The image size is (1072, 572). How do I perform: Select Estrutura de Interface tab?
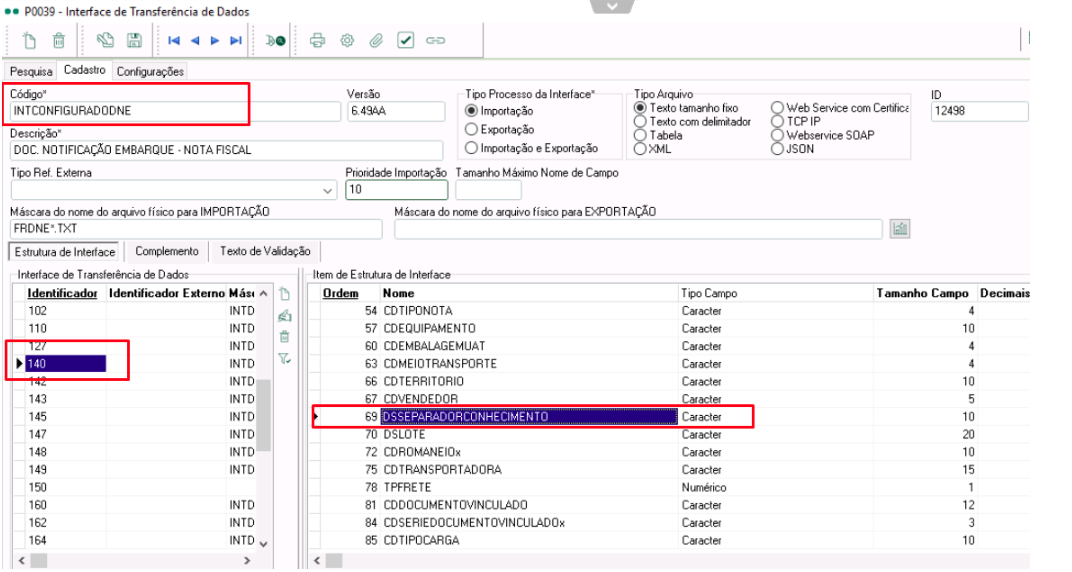(64, 252)
